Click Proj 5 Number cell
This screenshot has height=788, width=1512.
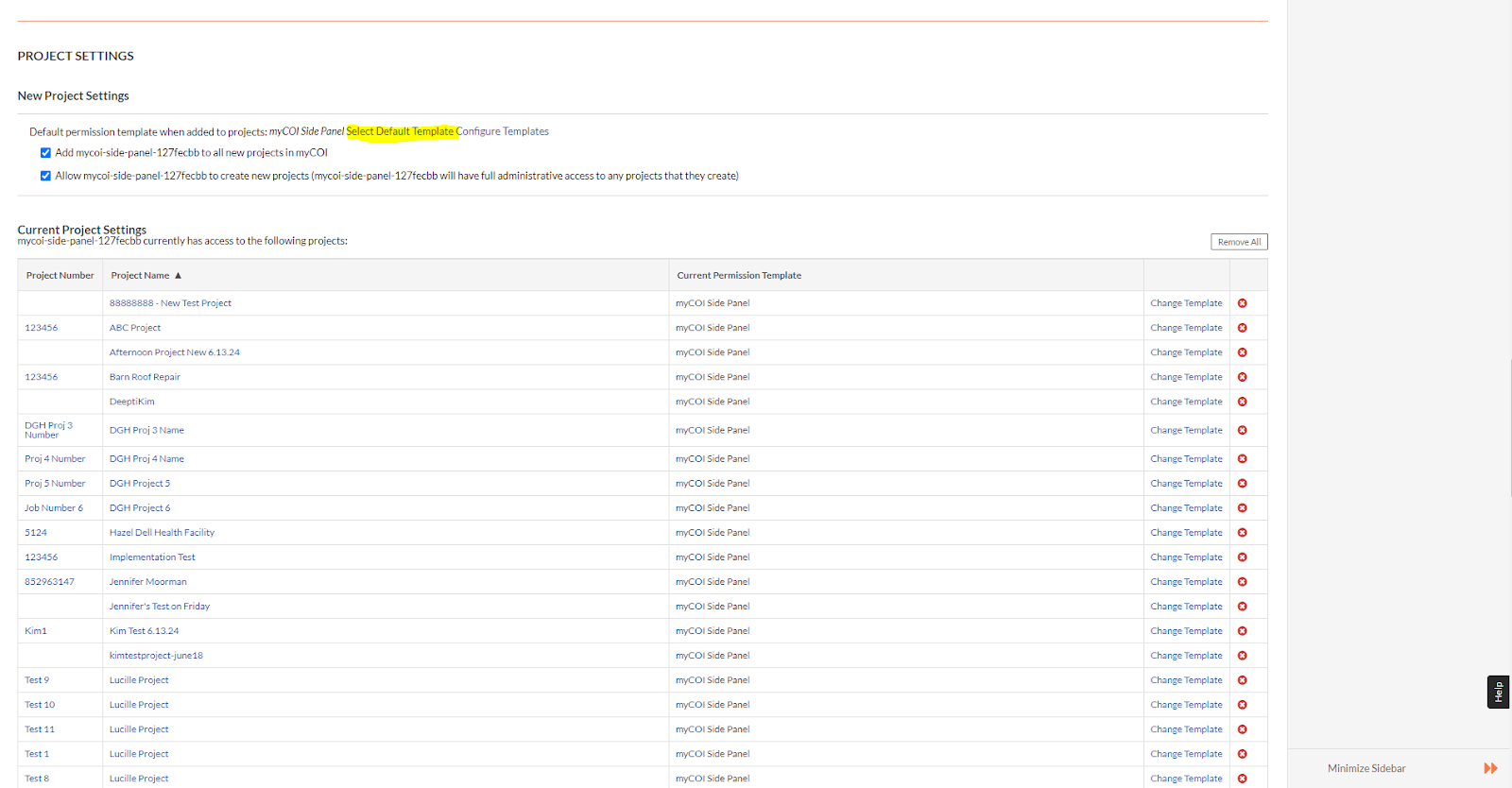click(55, 484)
